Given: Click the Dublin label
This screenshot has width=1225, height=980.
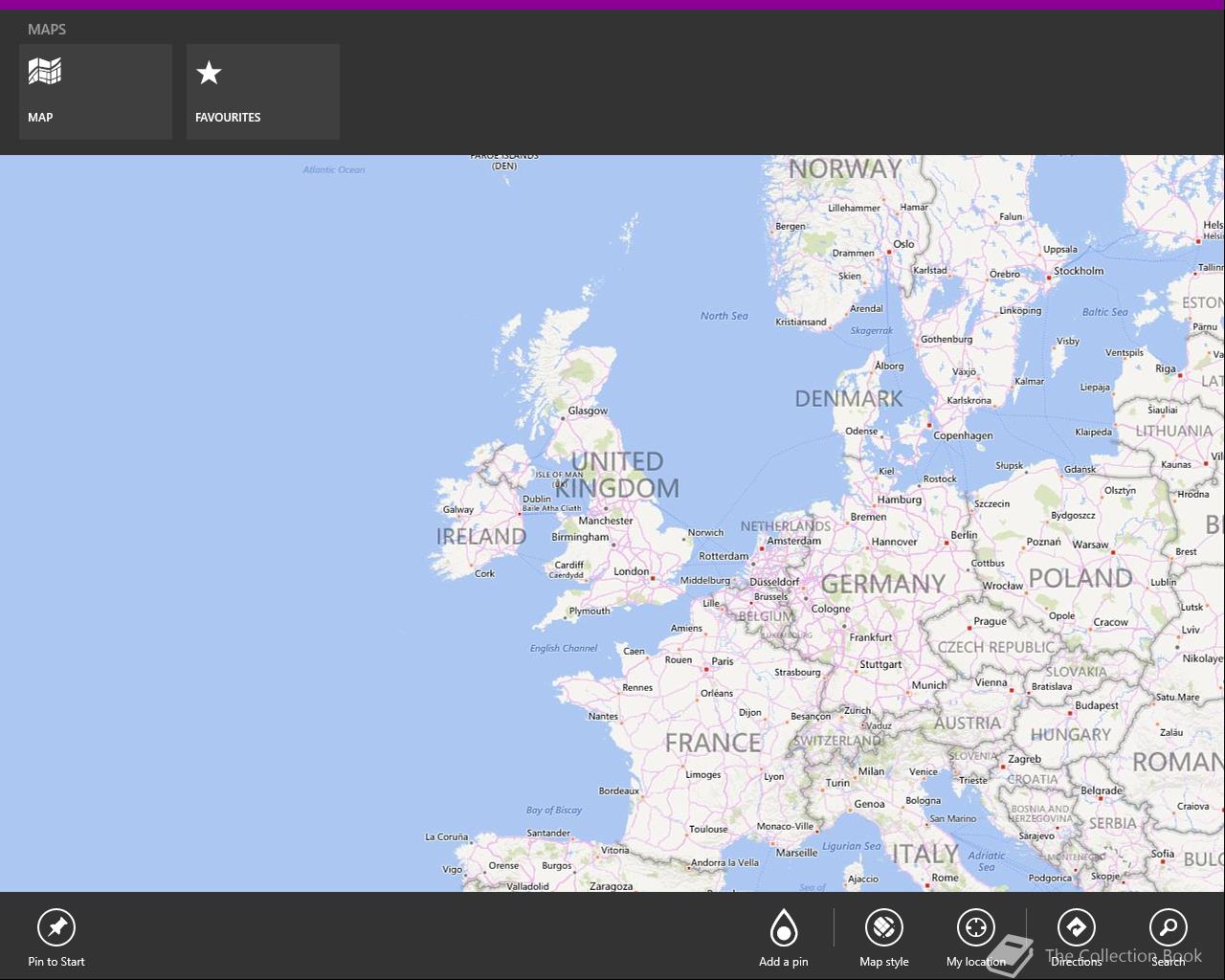Looking at the screenshot, I should click(x=537, y=499).
